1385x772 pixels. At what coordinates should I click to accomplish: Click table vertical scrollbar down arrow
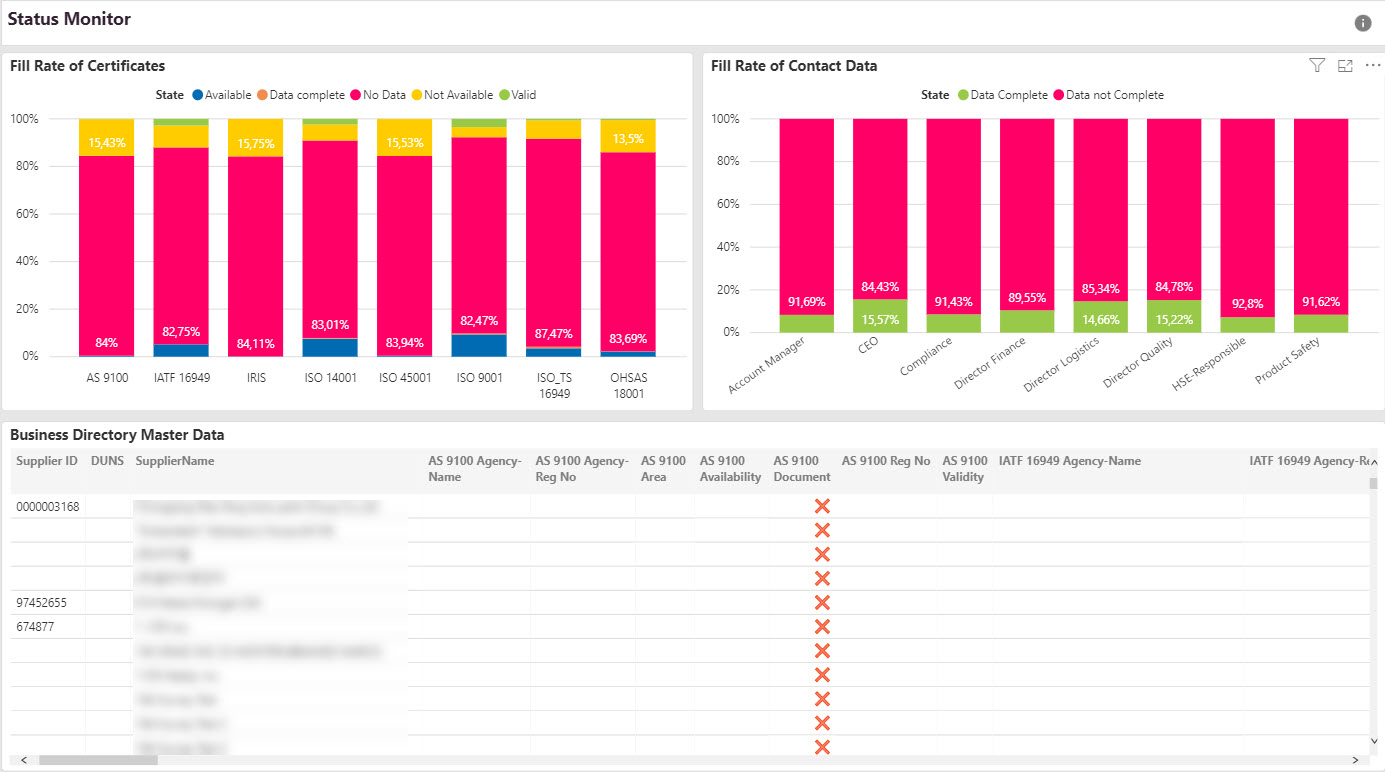(x=1373, y=742)
